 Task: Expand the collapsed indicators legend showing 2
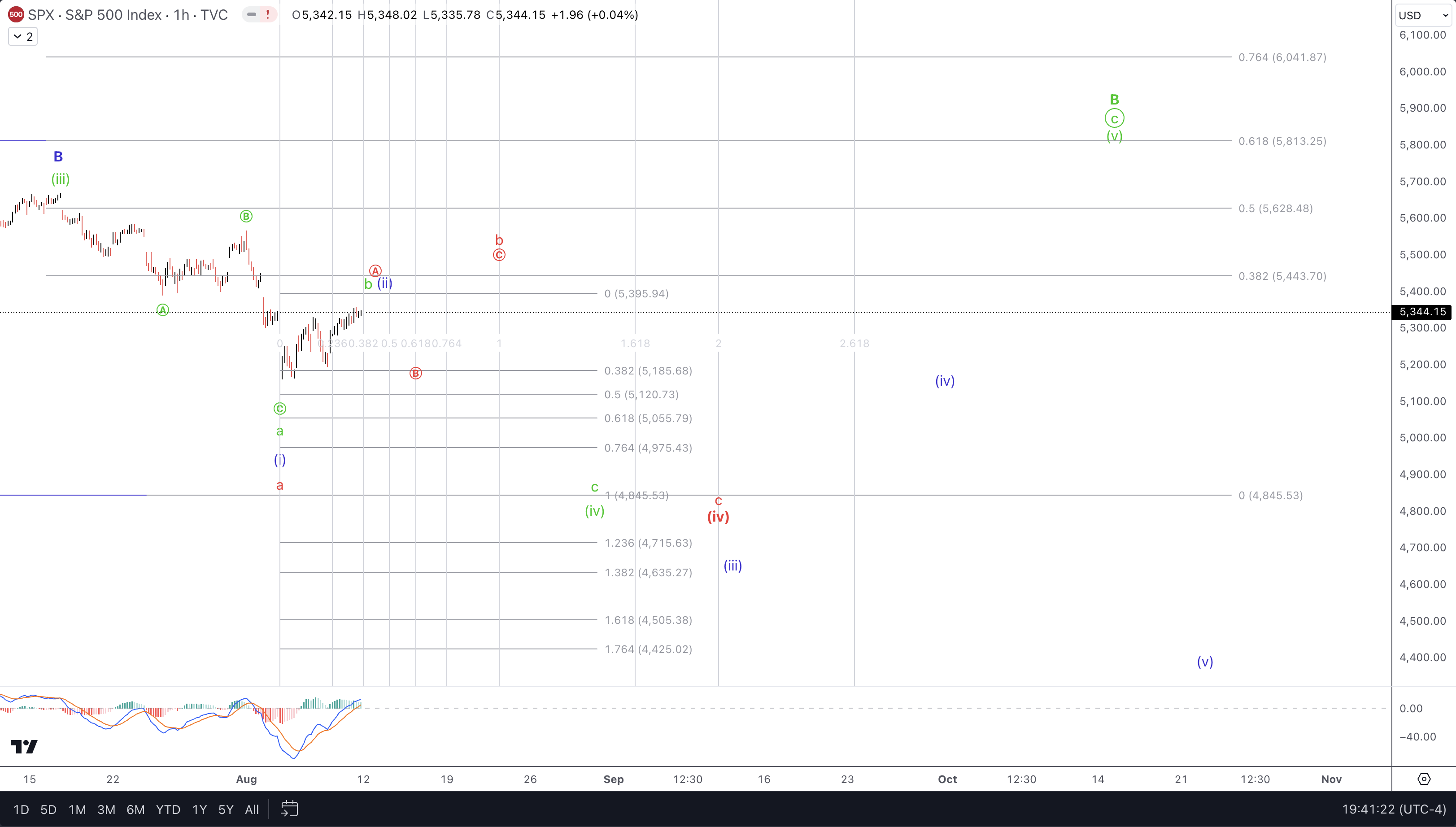click(x=23, y=36)
